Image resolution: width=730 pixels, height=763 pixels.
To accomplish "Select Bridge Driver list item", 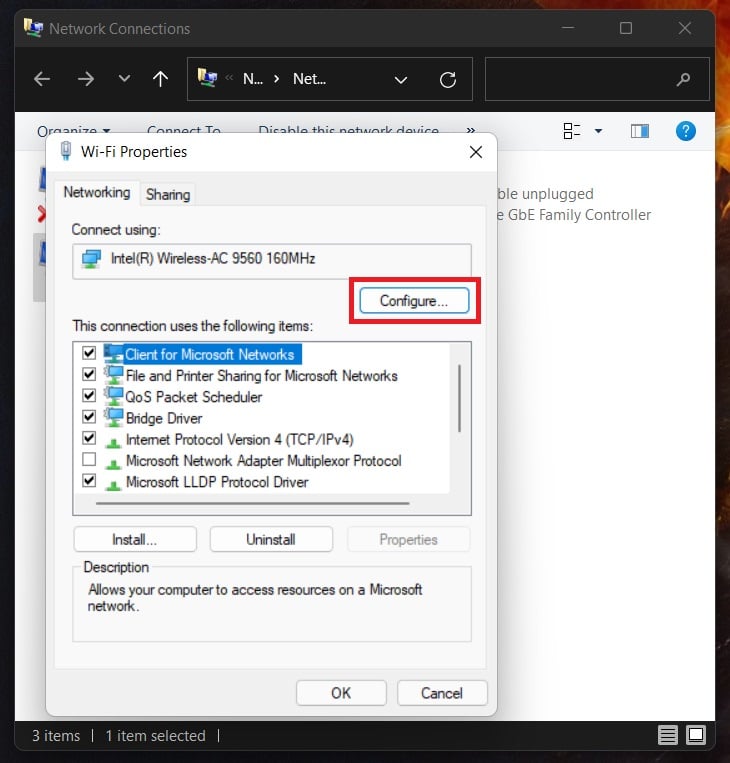I will [164, 418].
